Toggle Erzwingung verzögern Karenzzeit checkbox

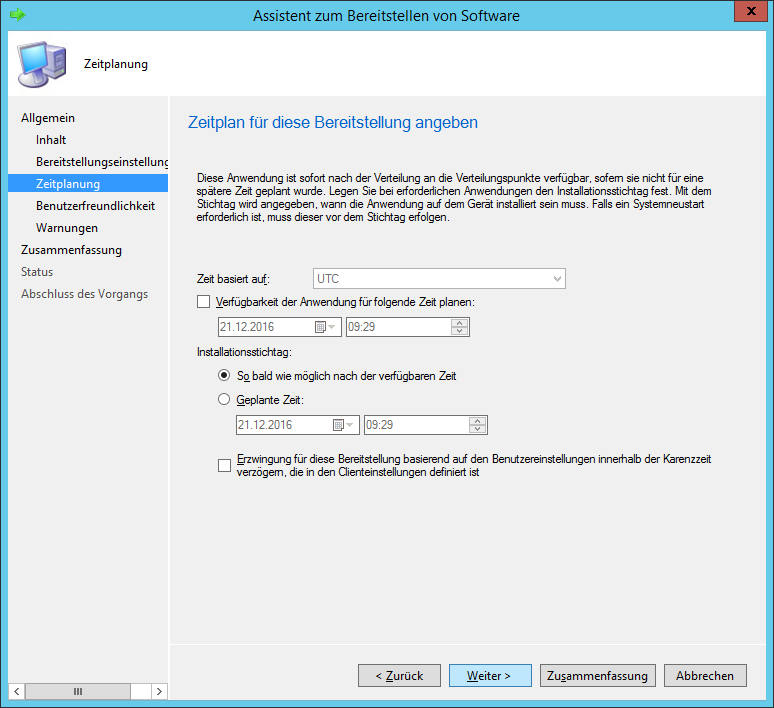[224, 465]
